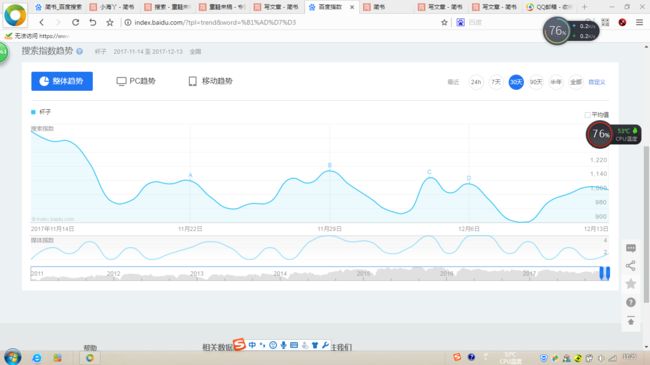The height and width of the screenshot is (365, 650).
Task: Click the Sogou input method S logo
Action: [x=239, y=344]
